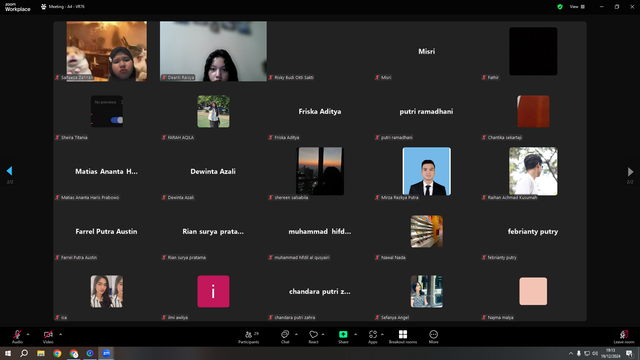Viewport: 640px width, 360px height.
Task: Select Sefanya Angel's profile photo
Action: click(x=427, y=291)
